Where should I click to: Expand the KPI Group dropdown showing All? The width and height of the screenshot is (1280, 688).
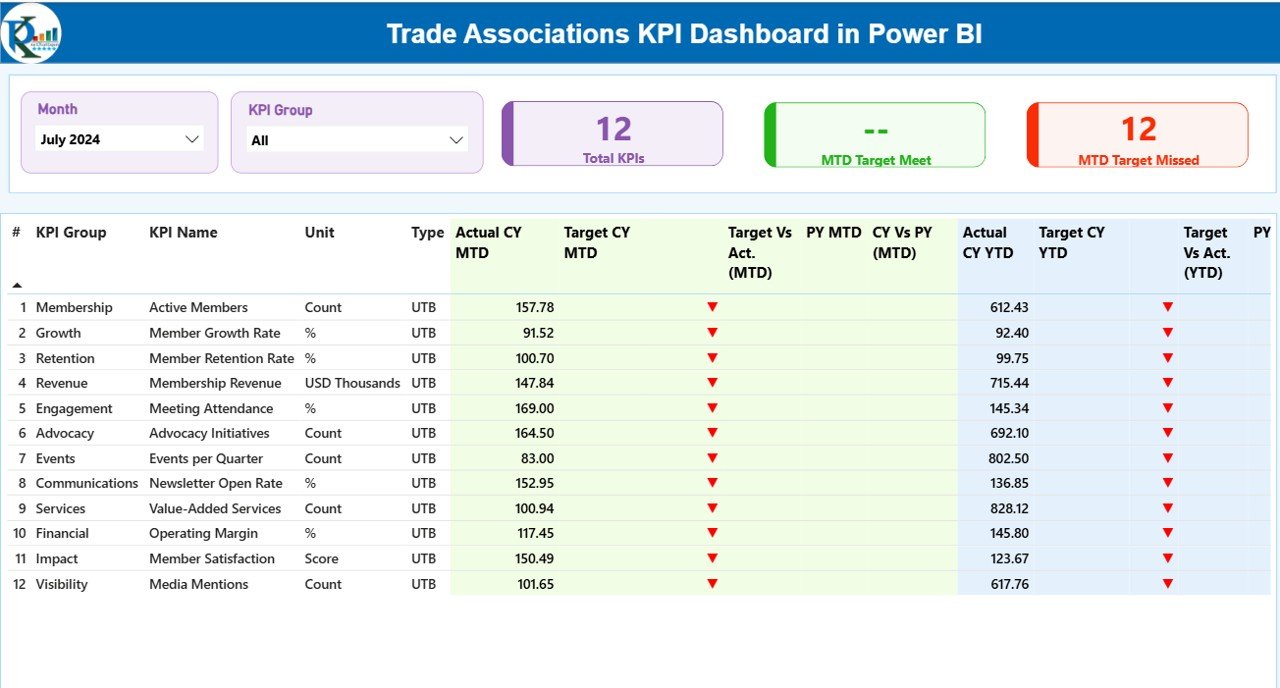coord(457,139)
